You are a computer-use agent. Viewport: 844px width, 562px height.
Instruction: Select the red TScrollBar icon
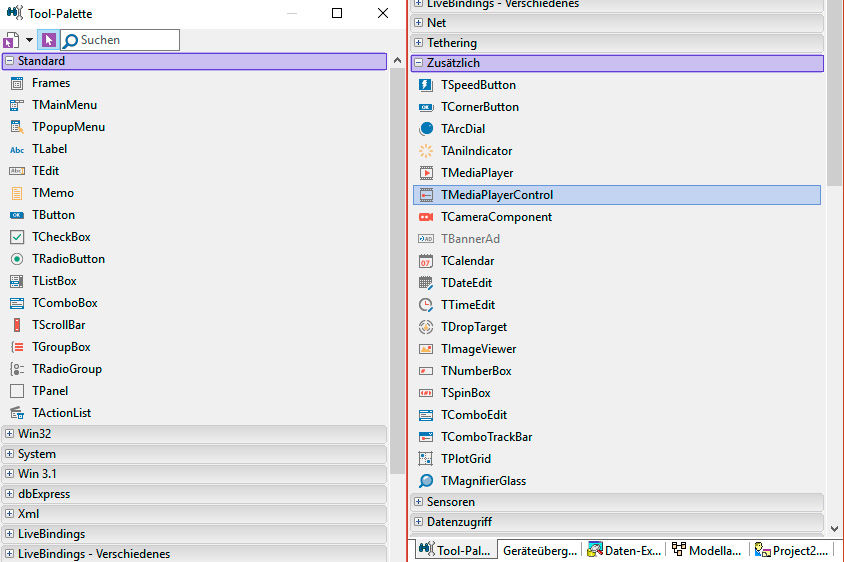click(x=17, y=325)
